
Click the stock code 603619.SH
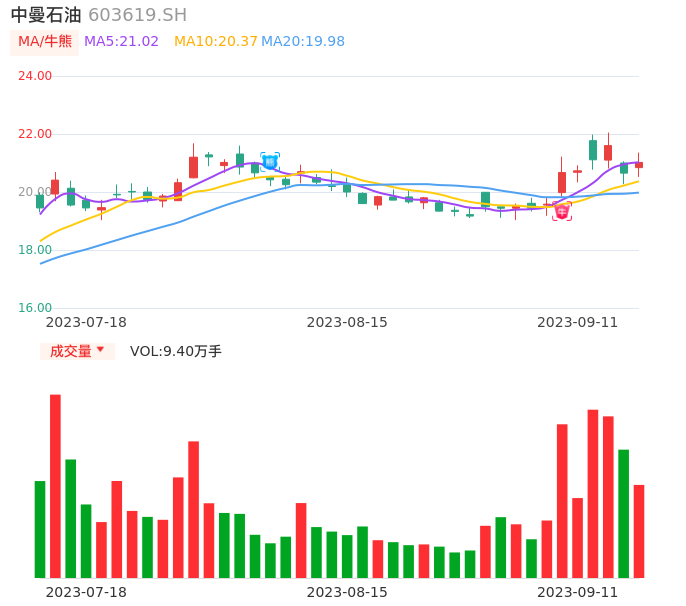tap(137, 15)
